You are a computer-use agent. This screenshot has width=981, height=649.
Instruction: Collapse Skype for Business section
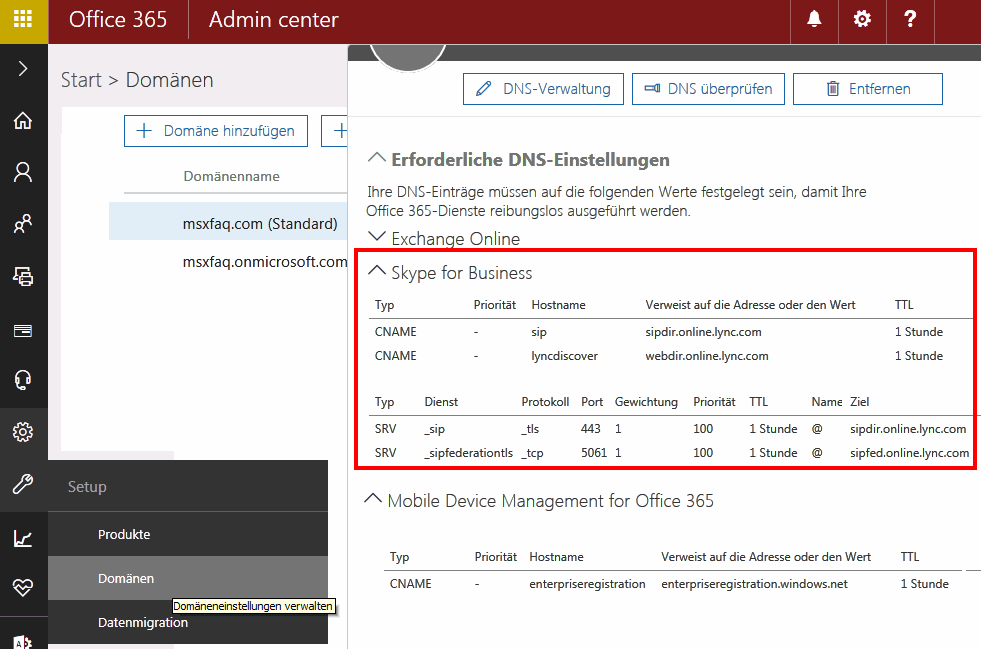point(377,271)
